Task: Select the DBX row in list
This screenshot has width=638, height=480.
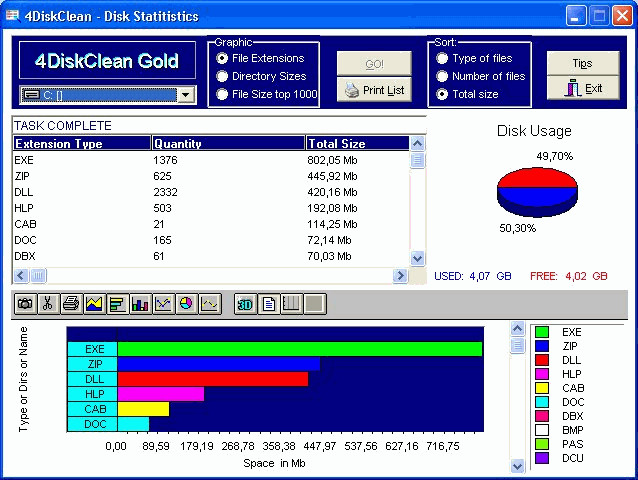Action: 211,256
